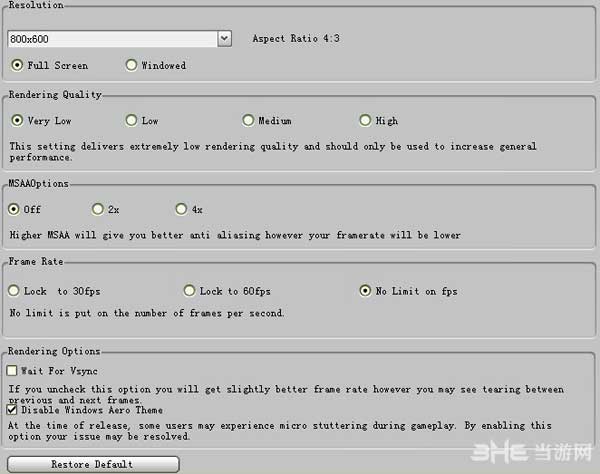Open the resolution dropdown arrow
This screenshot has width=600, height=474.
pos(225,39)
